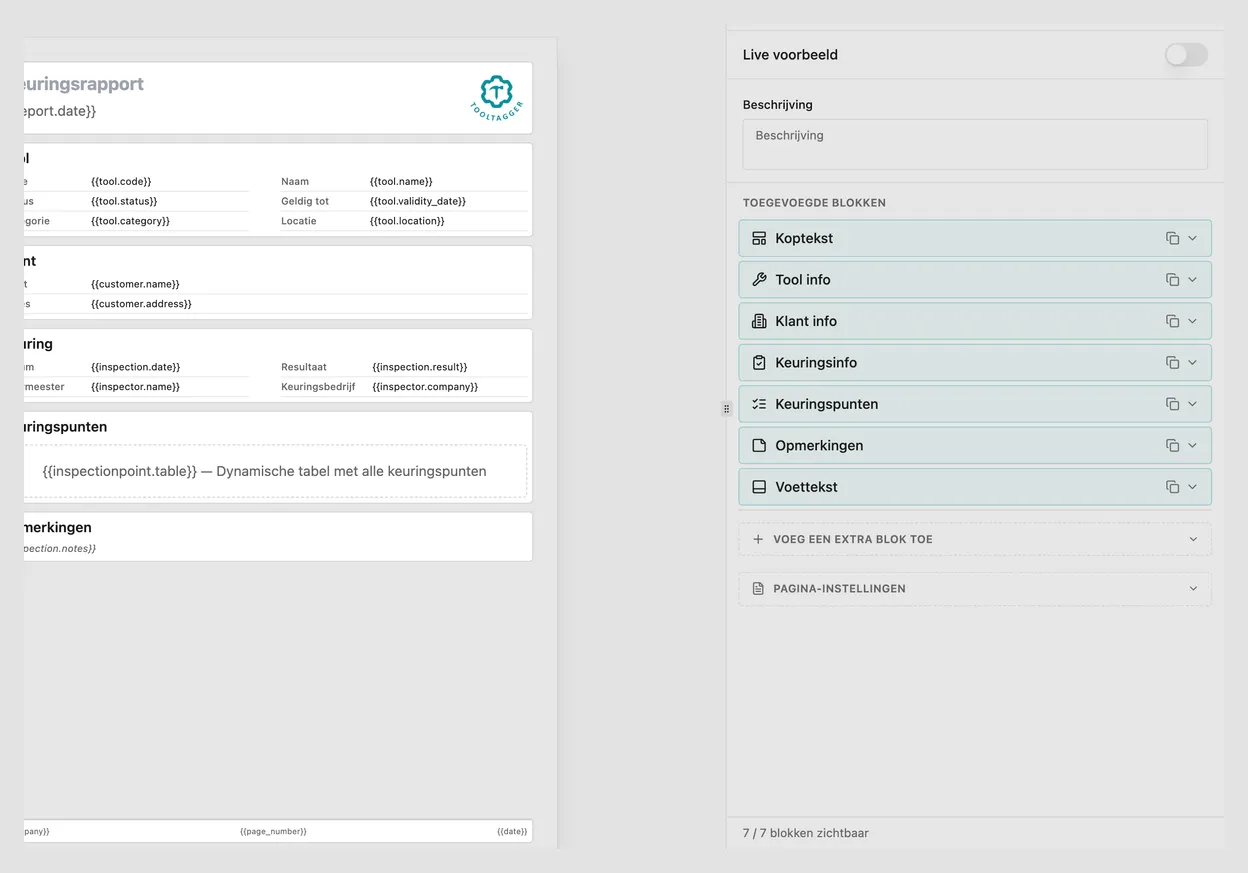1248x873 pixels.
Task: Click the wrench icon on Tool info
Action: [759, 280]
